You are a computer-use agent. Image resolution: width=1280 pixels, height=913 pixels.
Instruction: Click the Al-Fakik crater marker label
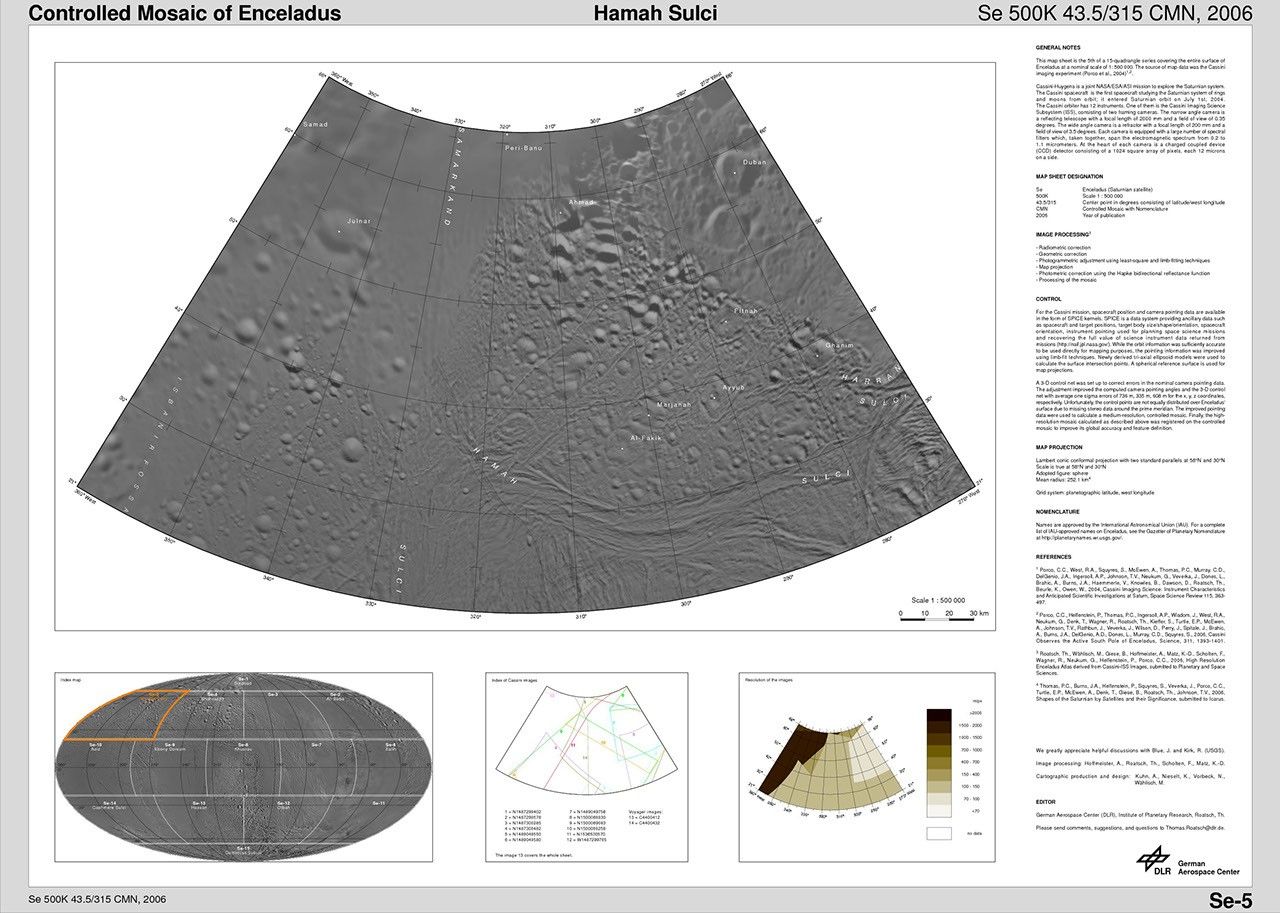[x=645, y=438]
